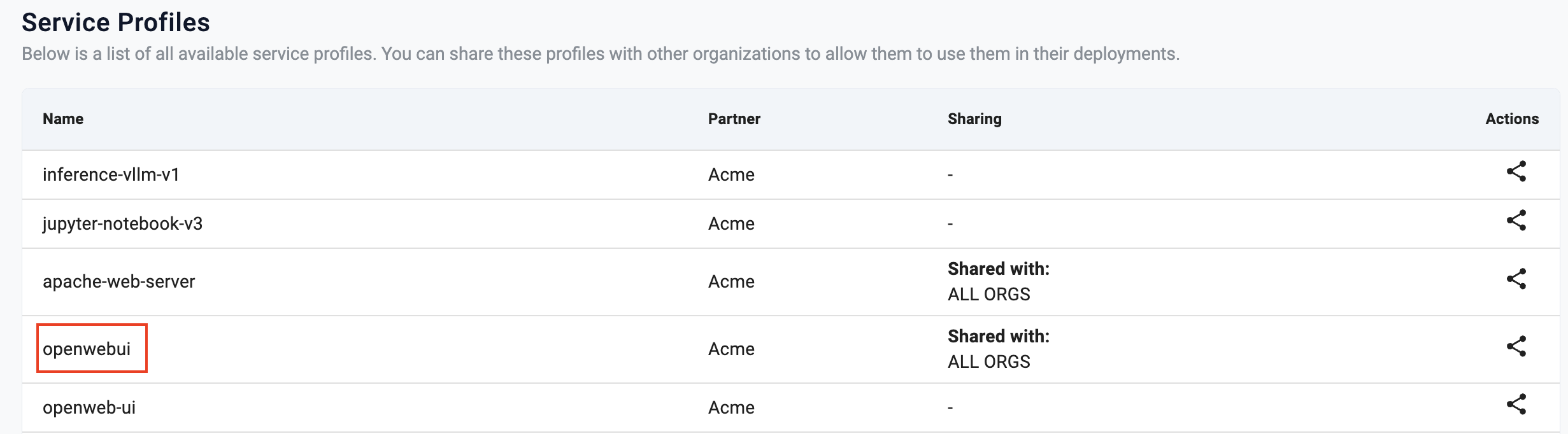Click the Service Profiles heading

coord(116,23)
